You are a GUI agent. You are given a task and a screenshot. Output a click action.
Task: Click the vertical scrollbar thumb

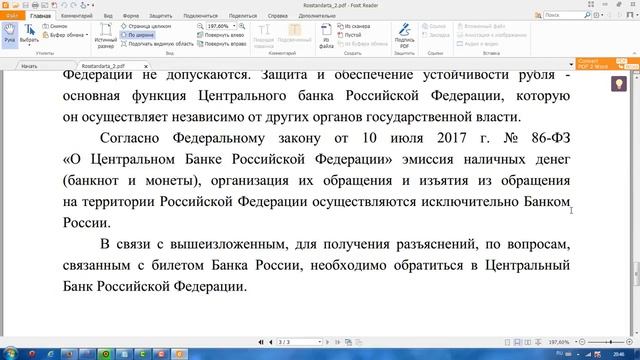(636, 274)
